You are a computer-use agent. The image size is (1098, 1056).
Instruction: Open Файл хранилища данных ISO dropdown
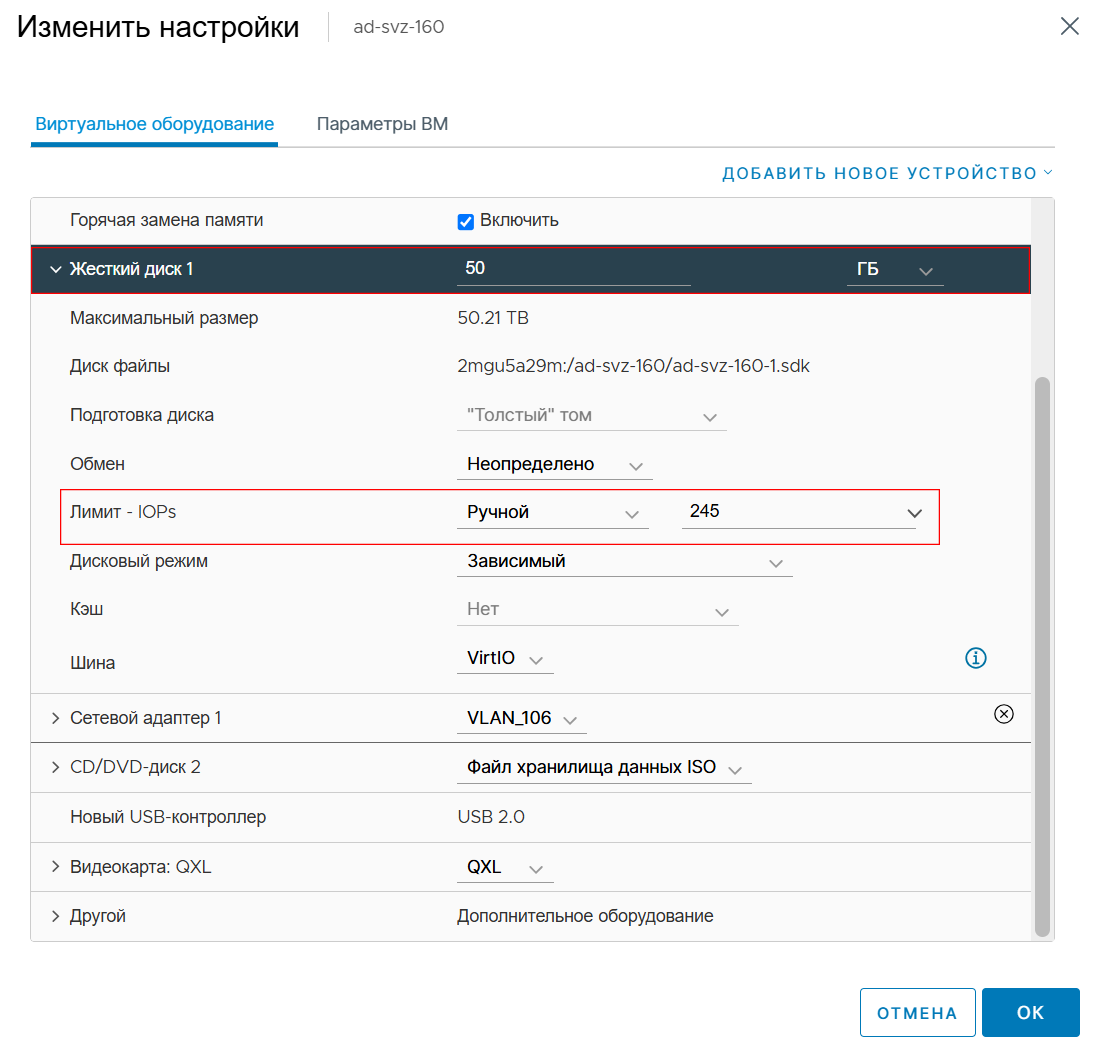(604, 768)
